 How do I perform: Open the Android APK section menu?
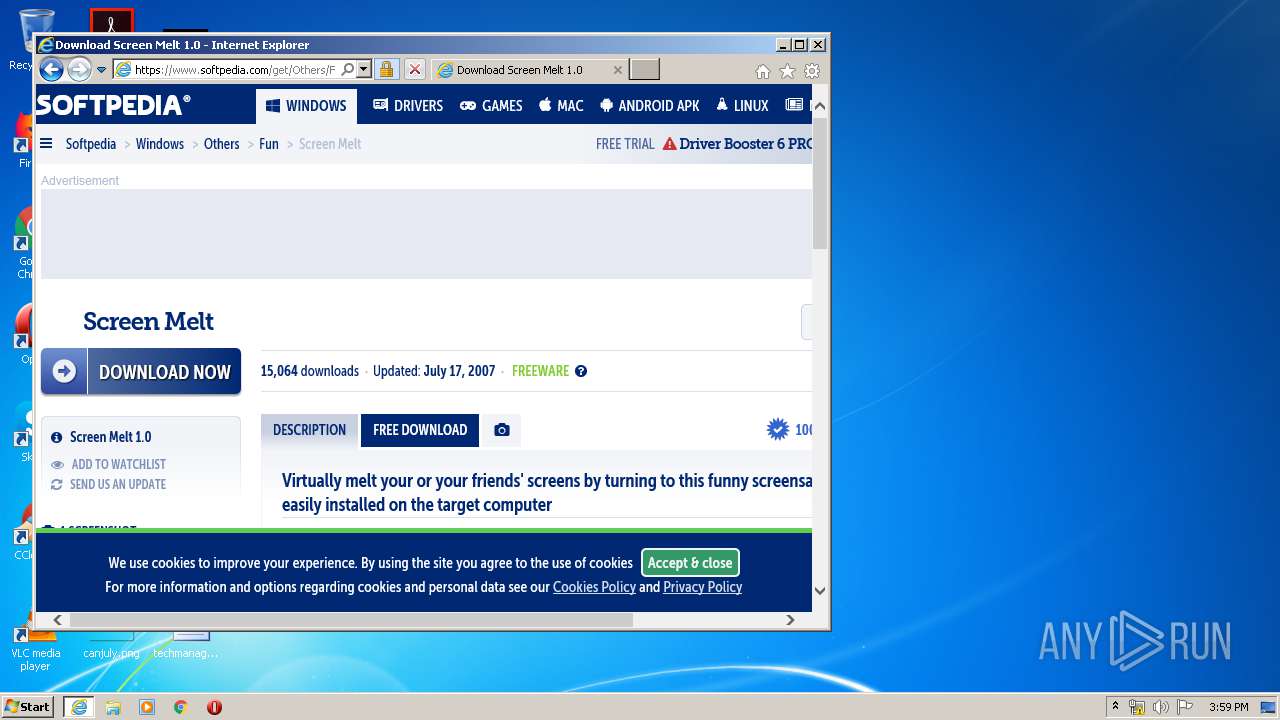tap(650, 106)
